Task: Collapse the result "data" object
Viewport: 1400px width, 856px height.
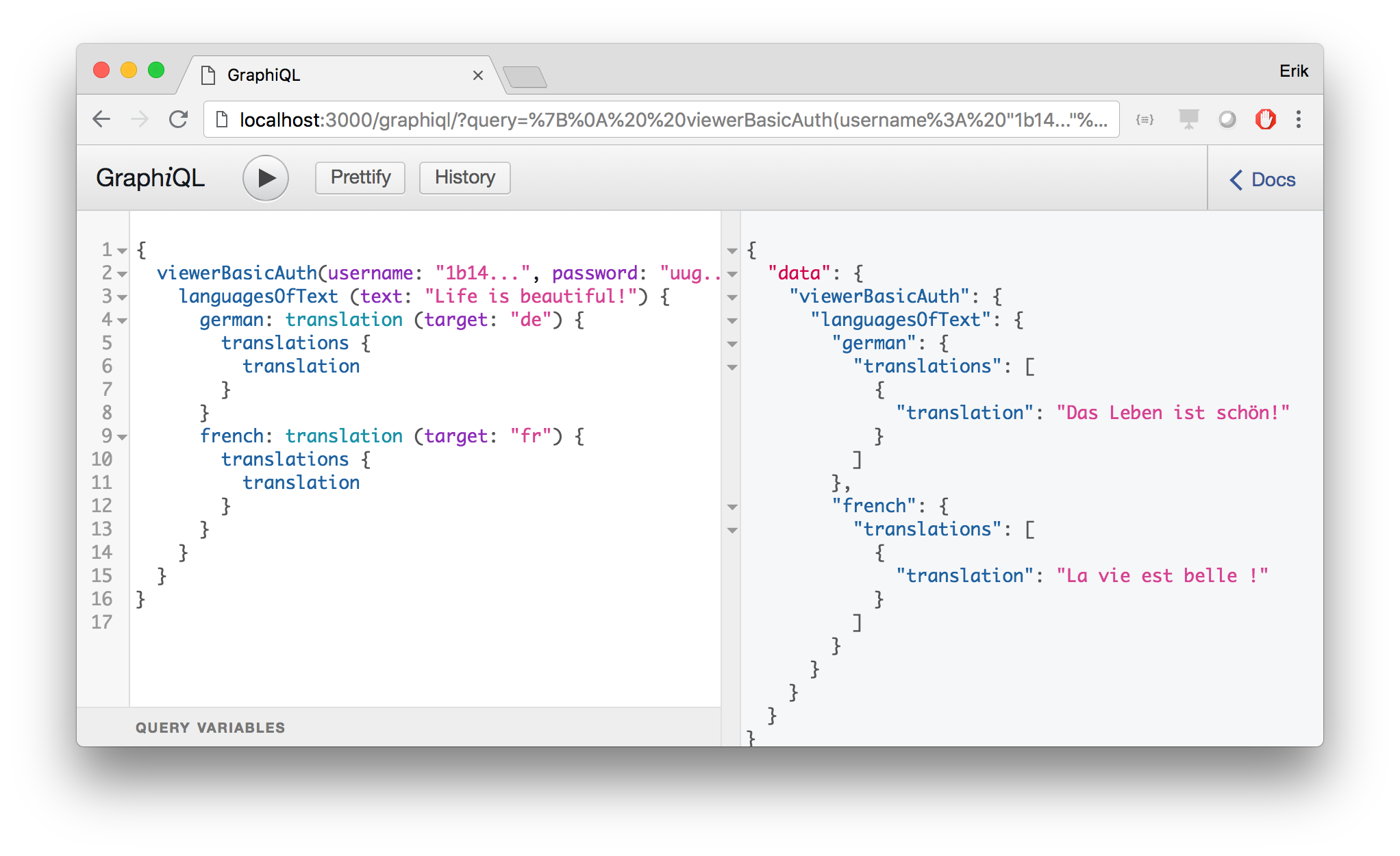Action: (732, 274)
